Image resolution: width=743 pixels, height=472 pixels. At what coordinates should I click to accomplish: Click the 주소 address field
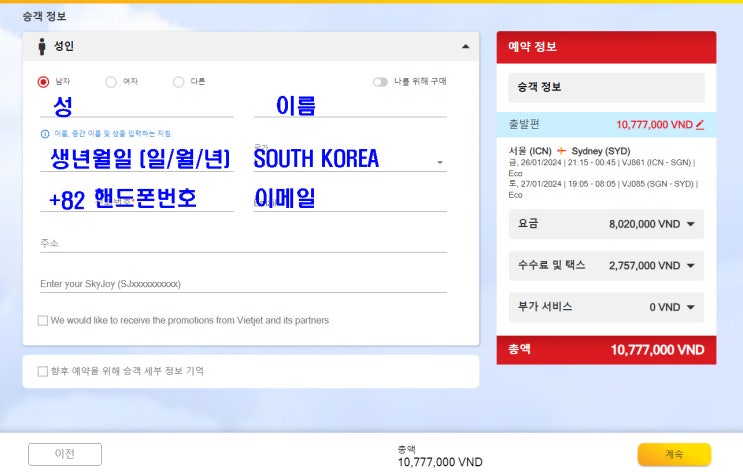(244, 244)
